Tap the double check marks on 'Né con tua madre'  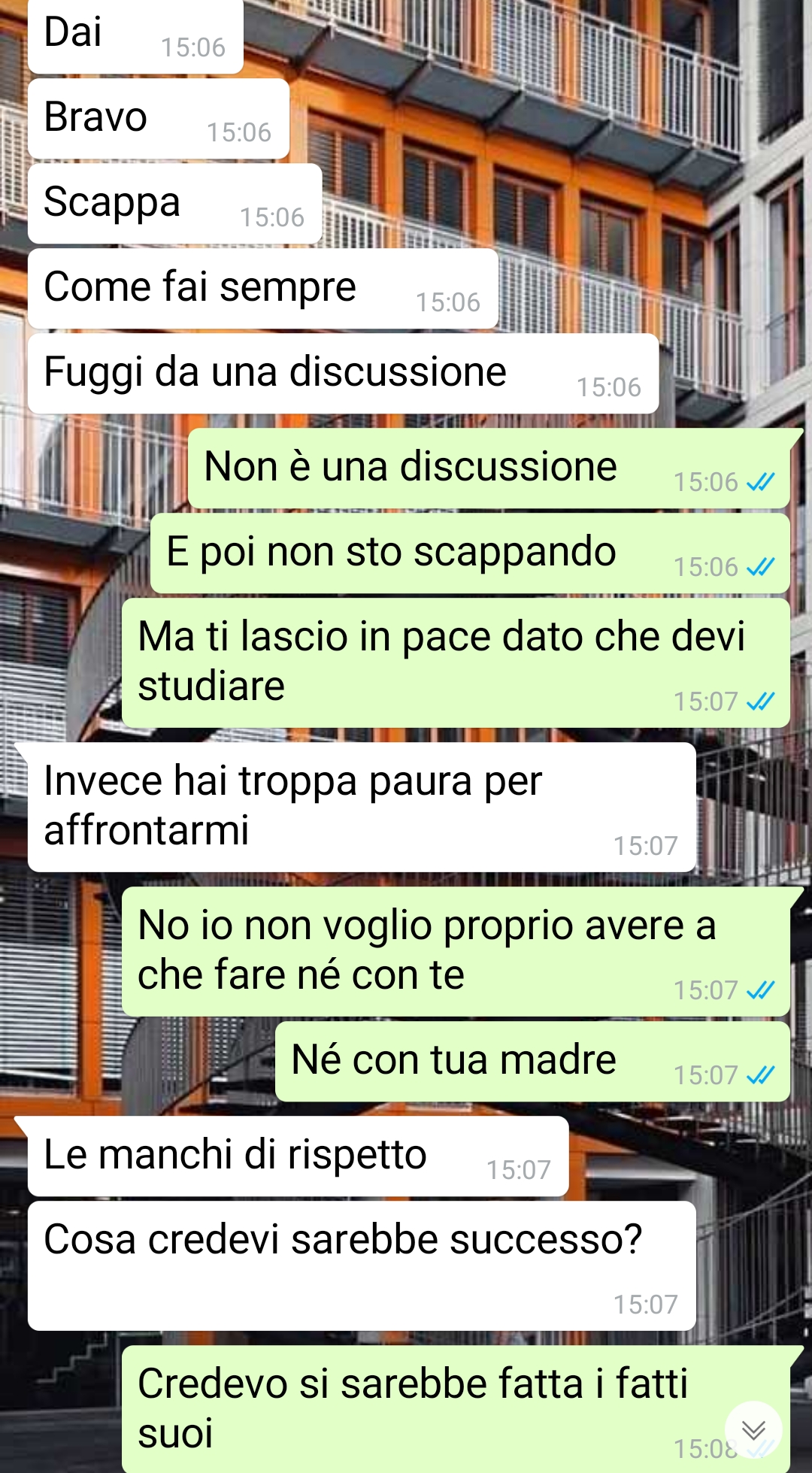coord(760,1075)
